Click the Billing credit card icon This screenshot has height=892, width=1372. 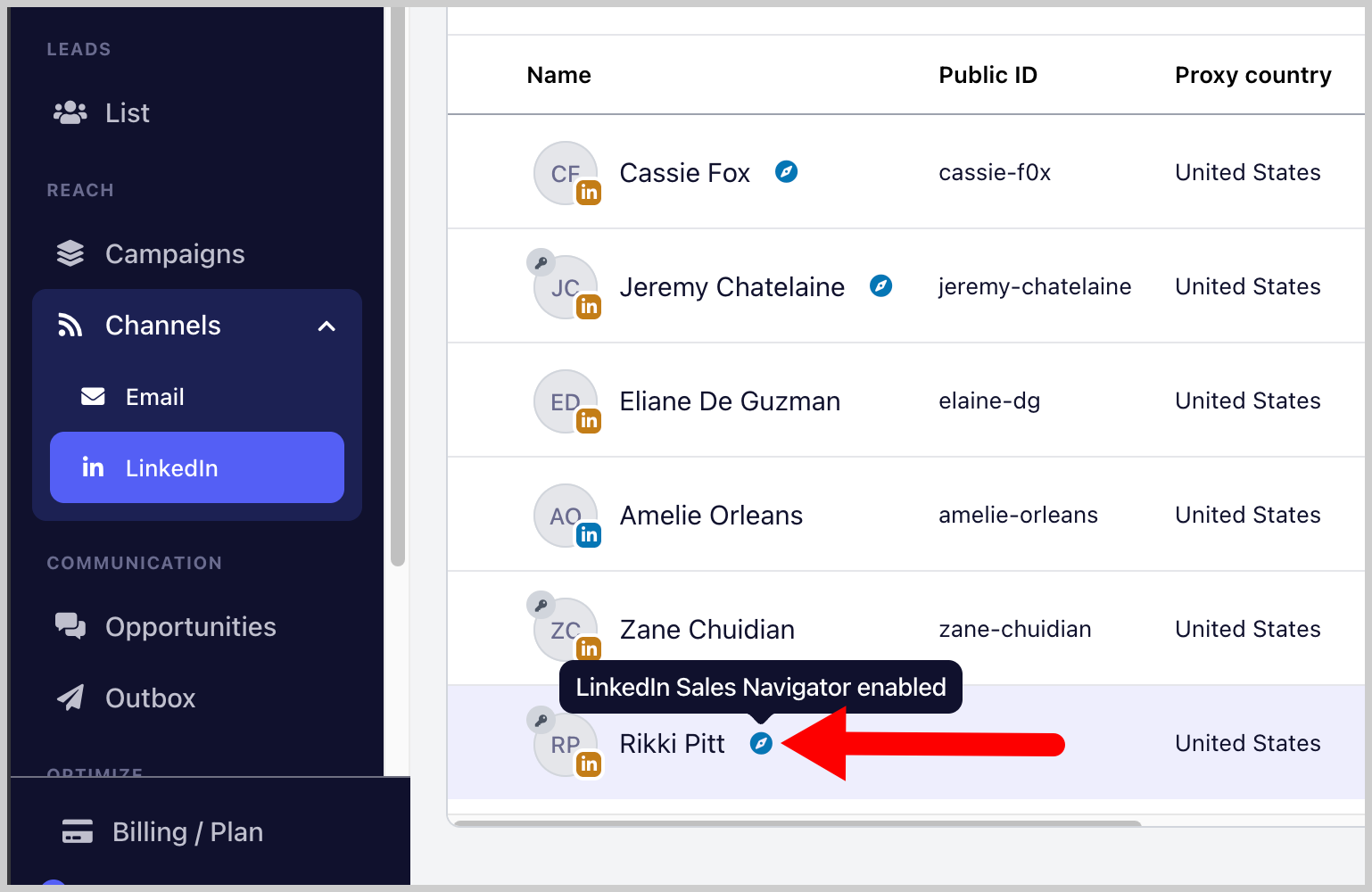pyautogui.click(x=78, y=831)
